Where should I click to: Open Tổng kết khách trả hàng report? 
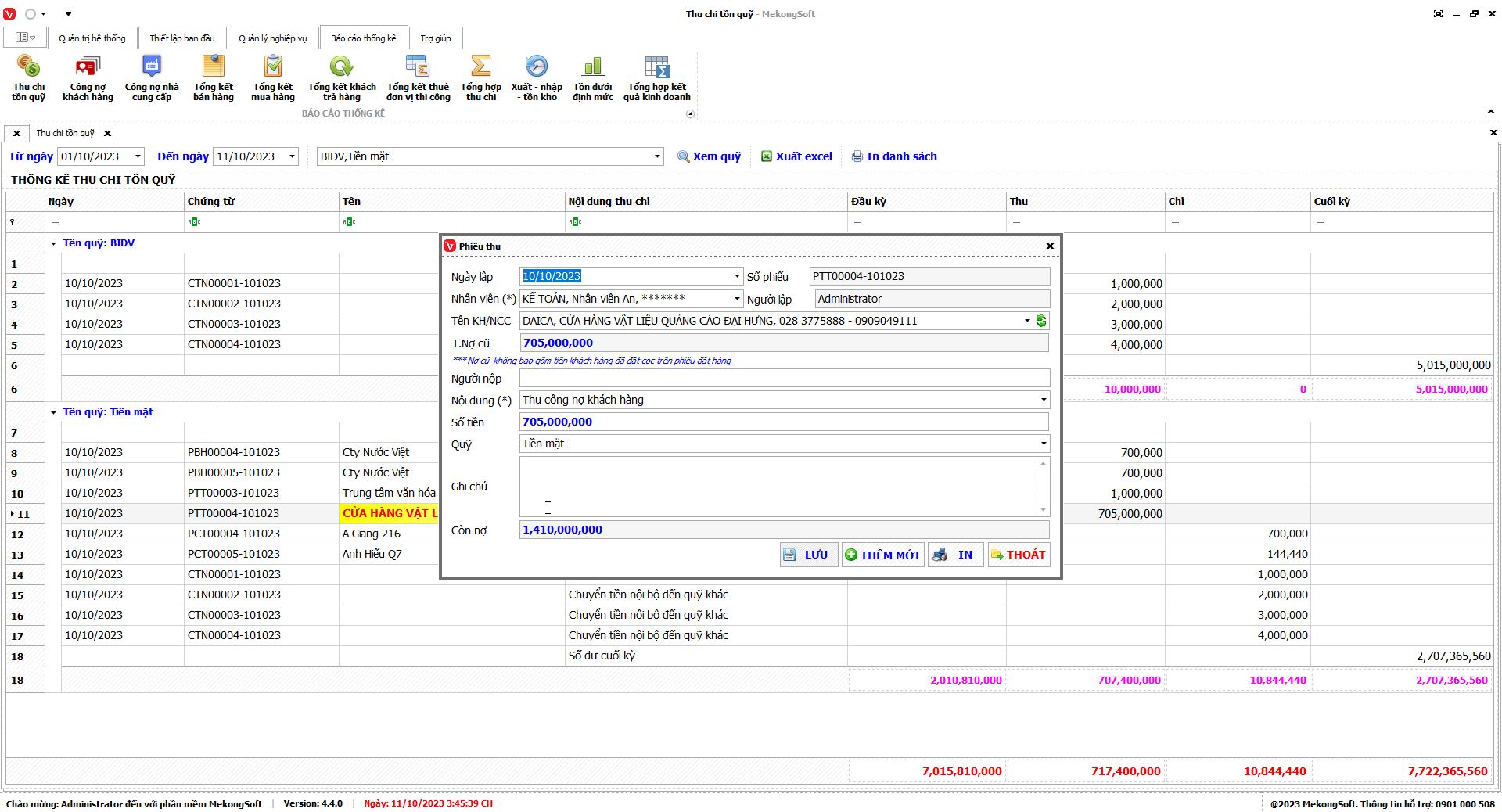342,77
